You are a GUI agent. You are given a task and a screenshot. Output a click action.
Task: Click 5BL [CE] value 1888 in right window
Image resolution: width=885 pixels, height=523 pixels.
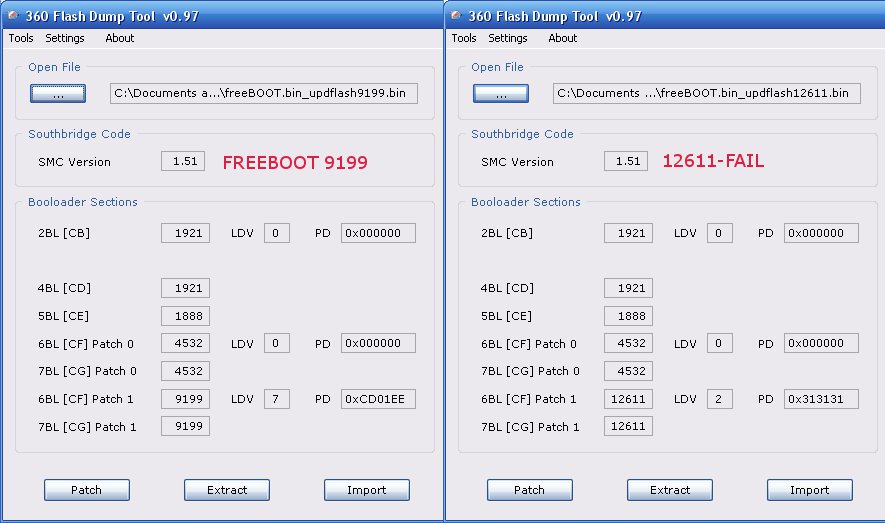click(628, 316)
